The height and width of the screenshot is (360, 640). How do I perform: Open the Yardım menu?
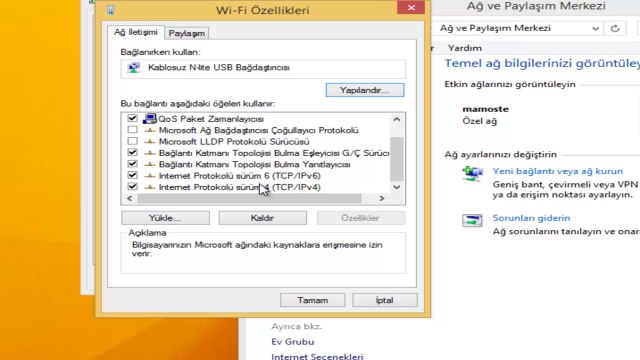click(464, 48)
